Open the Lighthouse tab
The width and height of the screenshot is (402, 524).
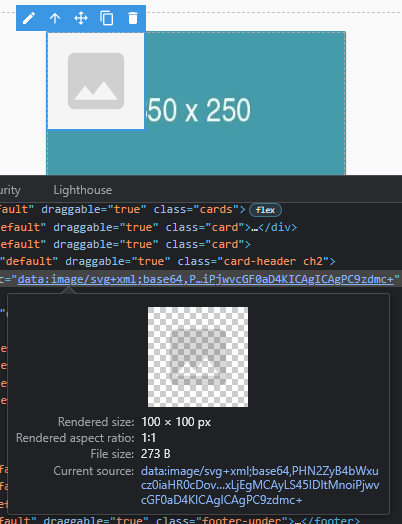tap(83, 190)
